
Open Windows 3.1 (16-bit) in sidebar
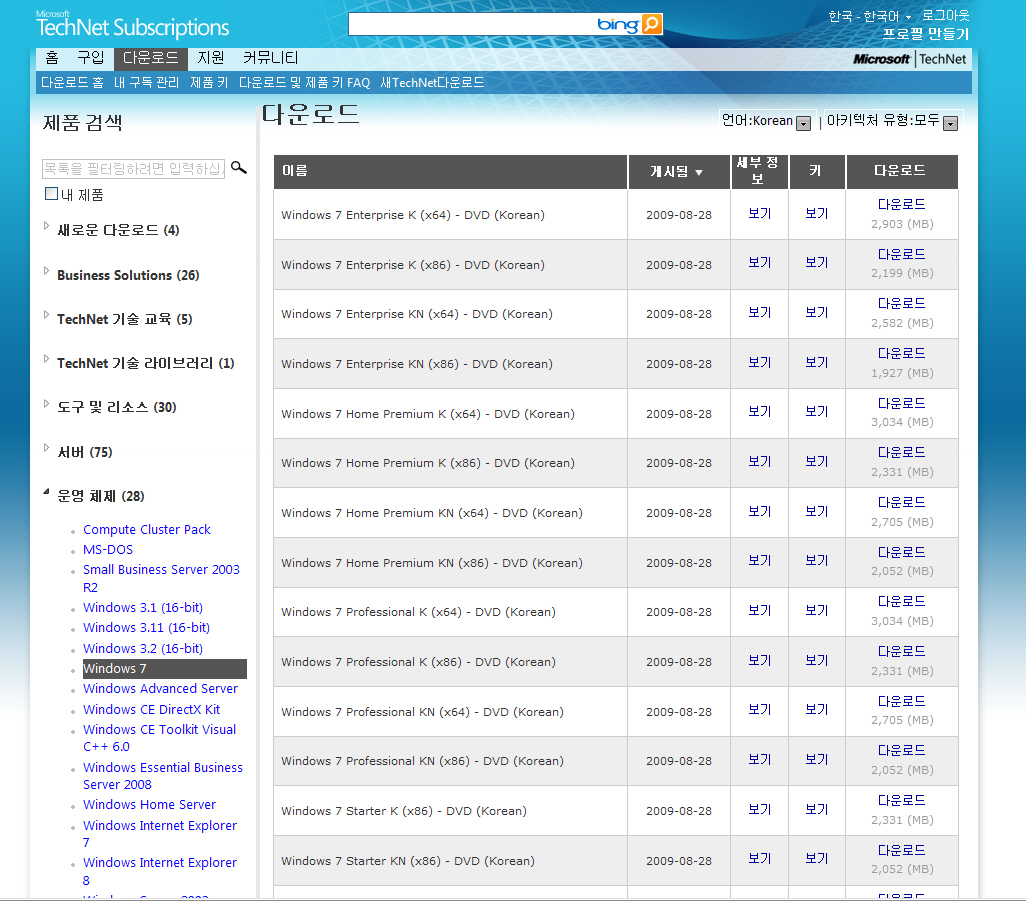[x=143, y=608]
